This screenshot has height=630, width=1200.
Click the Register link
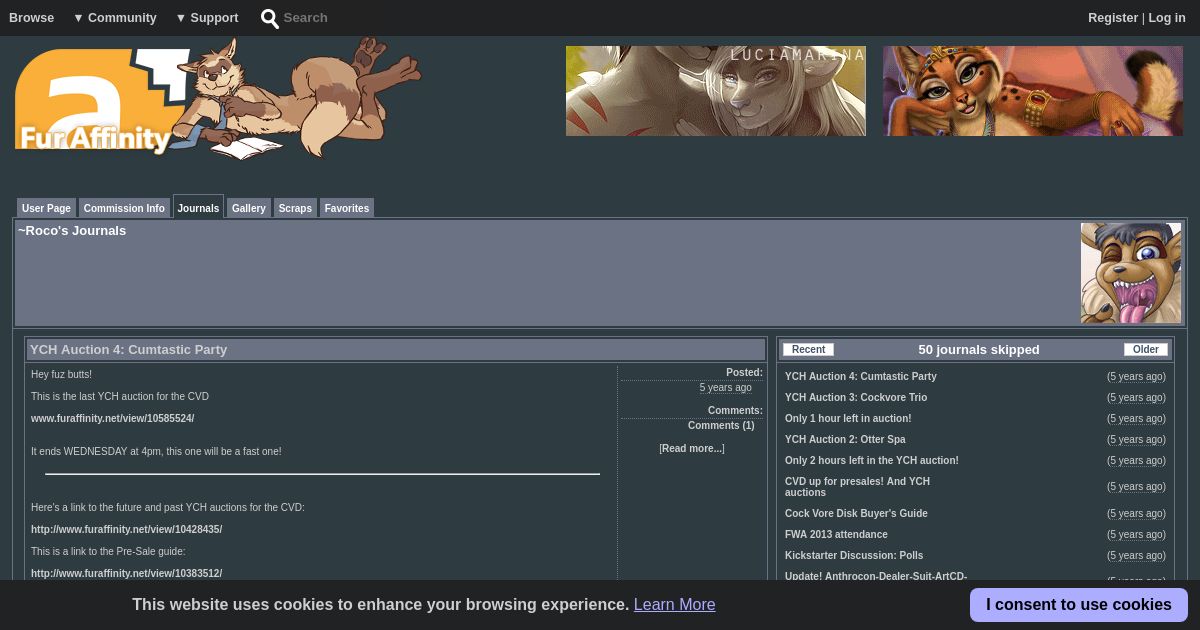1113,18
